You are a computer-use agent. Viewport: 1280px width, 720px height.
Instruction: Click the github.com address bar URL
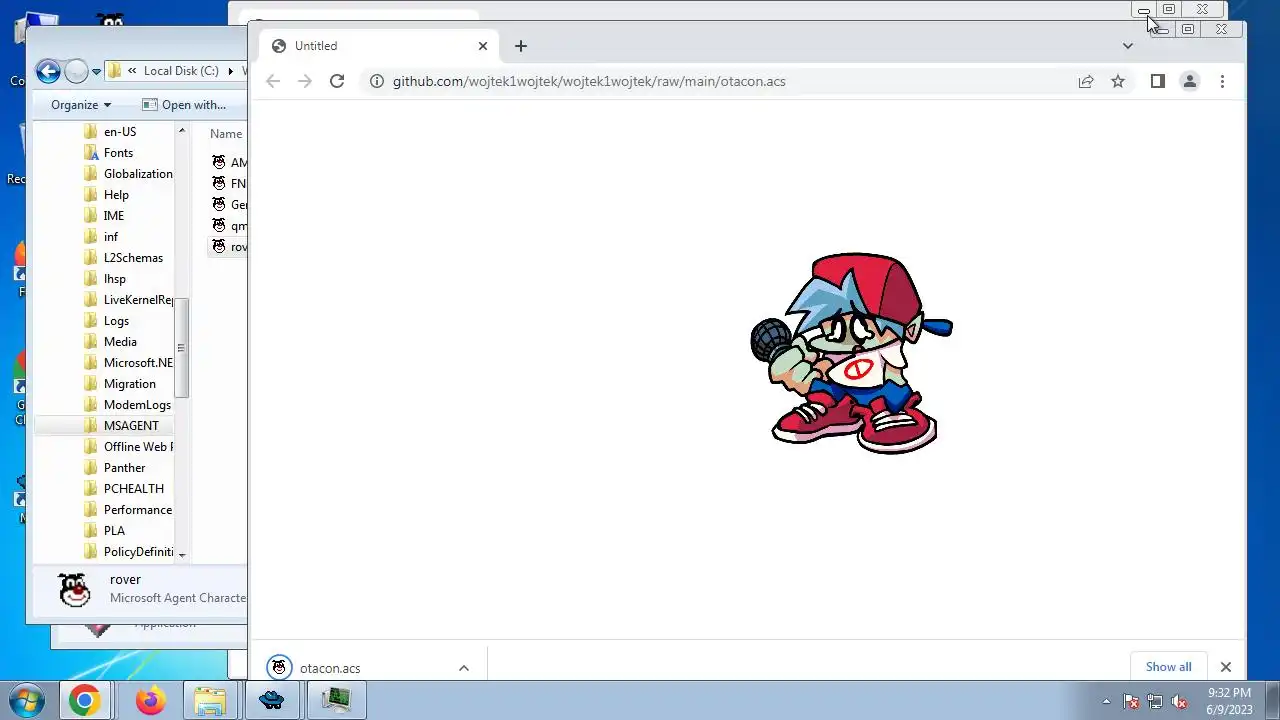(x=589, y=81)
